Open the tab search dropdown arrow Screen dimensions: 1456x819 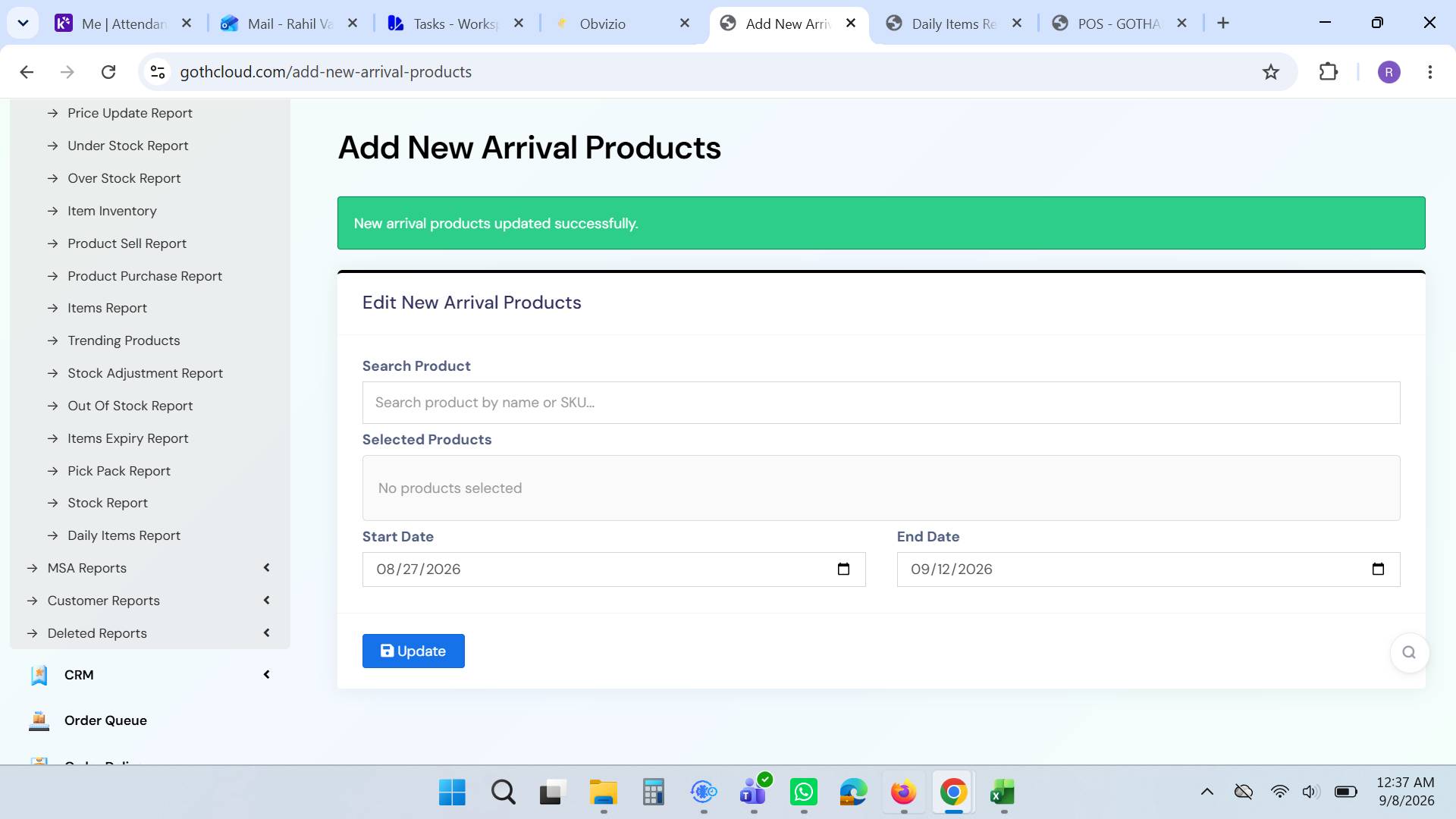[24, 24]
